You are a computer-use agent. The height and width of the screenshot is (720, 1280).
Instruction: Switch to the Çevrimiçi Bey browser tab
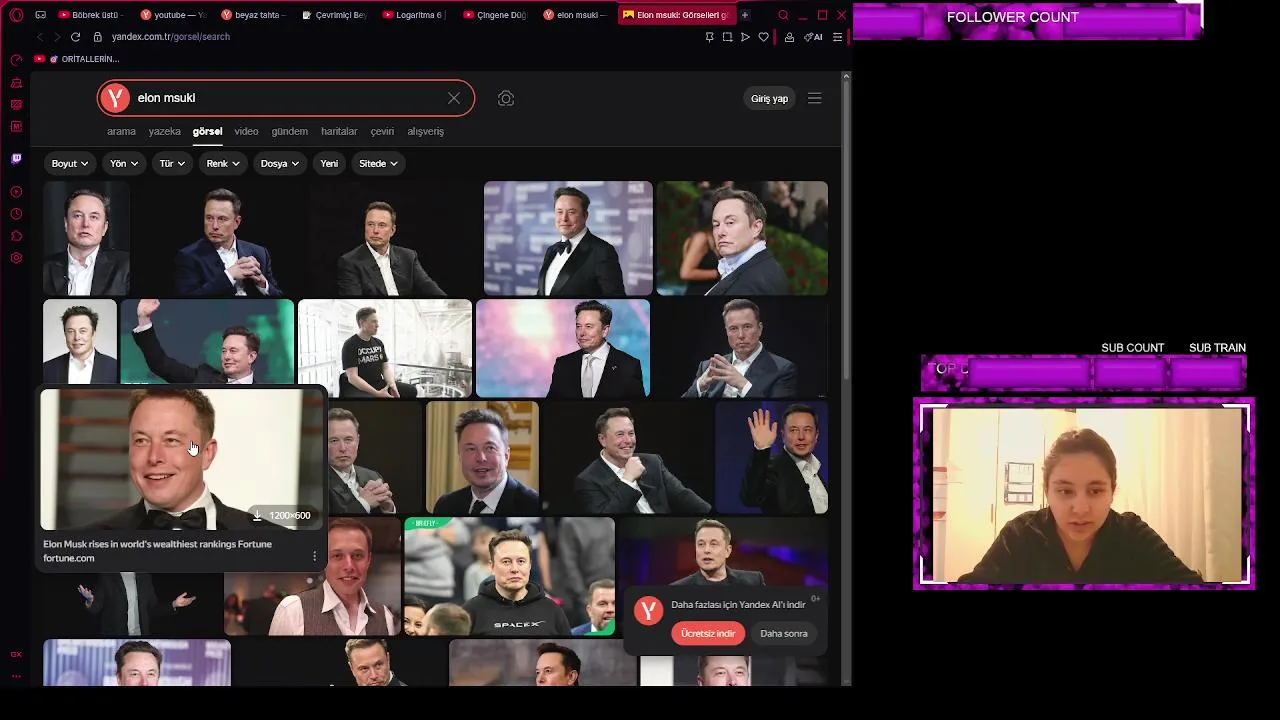pos(337,15)
